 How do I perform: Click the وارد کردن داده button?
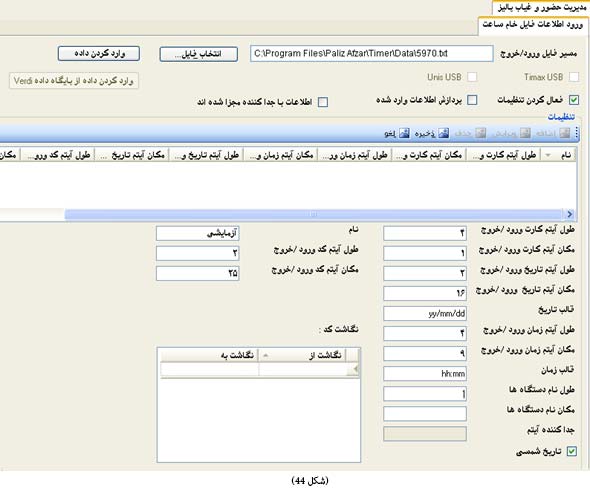99,53
